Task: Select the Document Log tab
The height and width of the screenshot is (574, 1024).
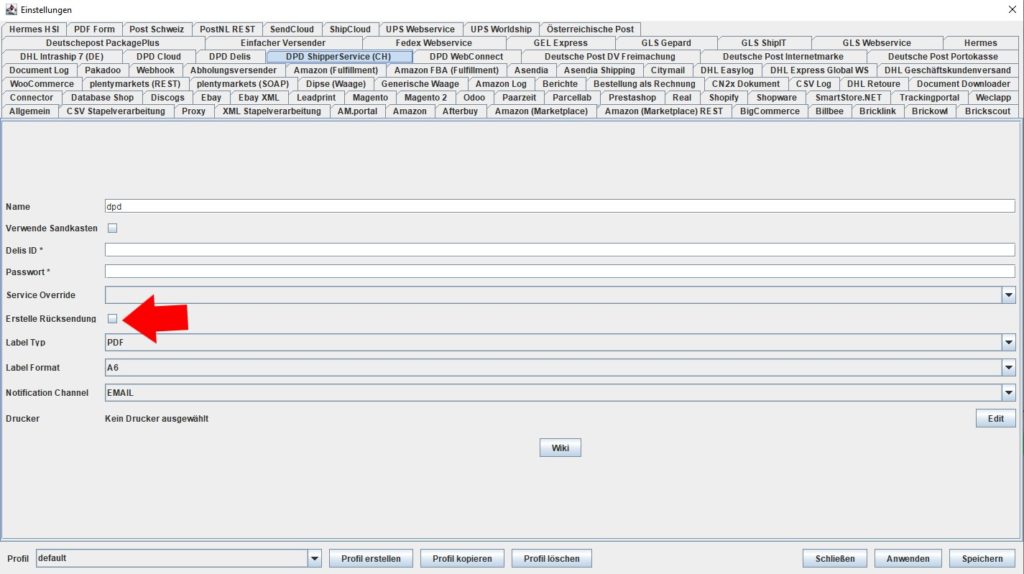Action: [39, 71]
